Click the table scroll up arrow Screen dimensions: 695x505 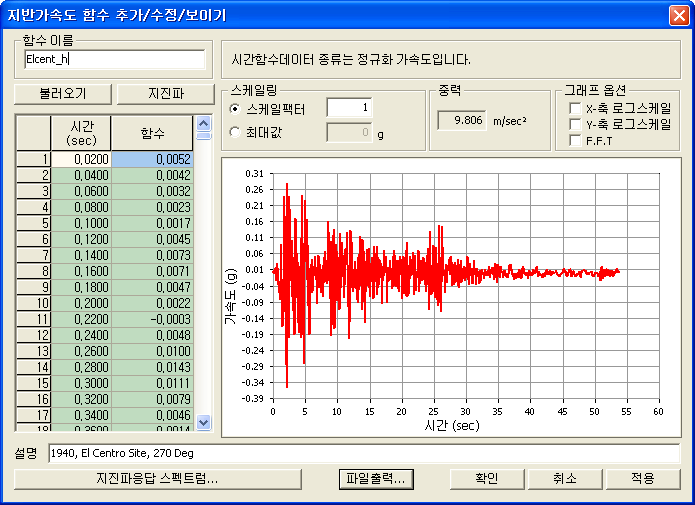[x=203, y=123]
